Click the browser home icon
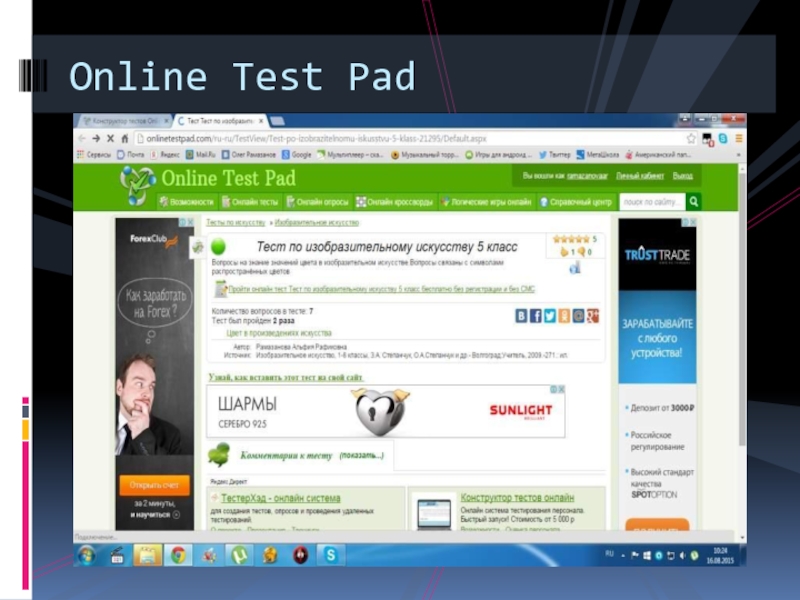The image size is (800, 600). pos(125,138)
